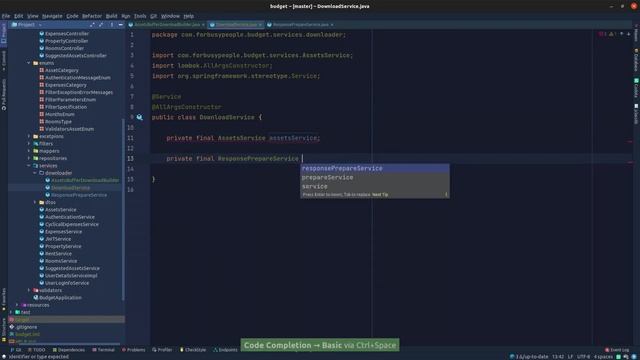Open the Build menu
The width and height of the screenshot is (640, 360).
(x=111, y=16)
